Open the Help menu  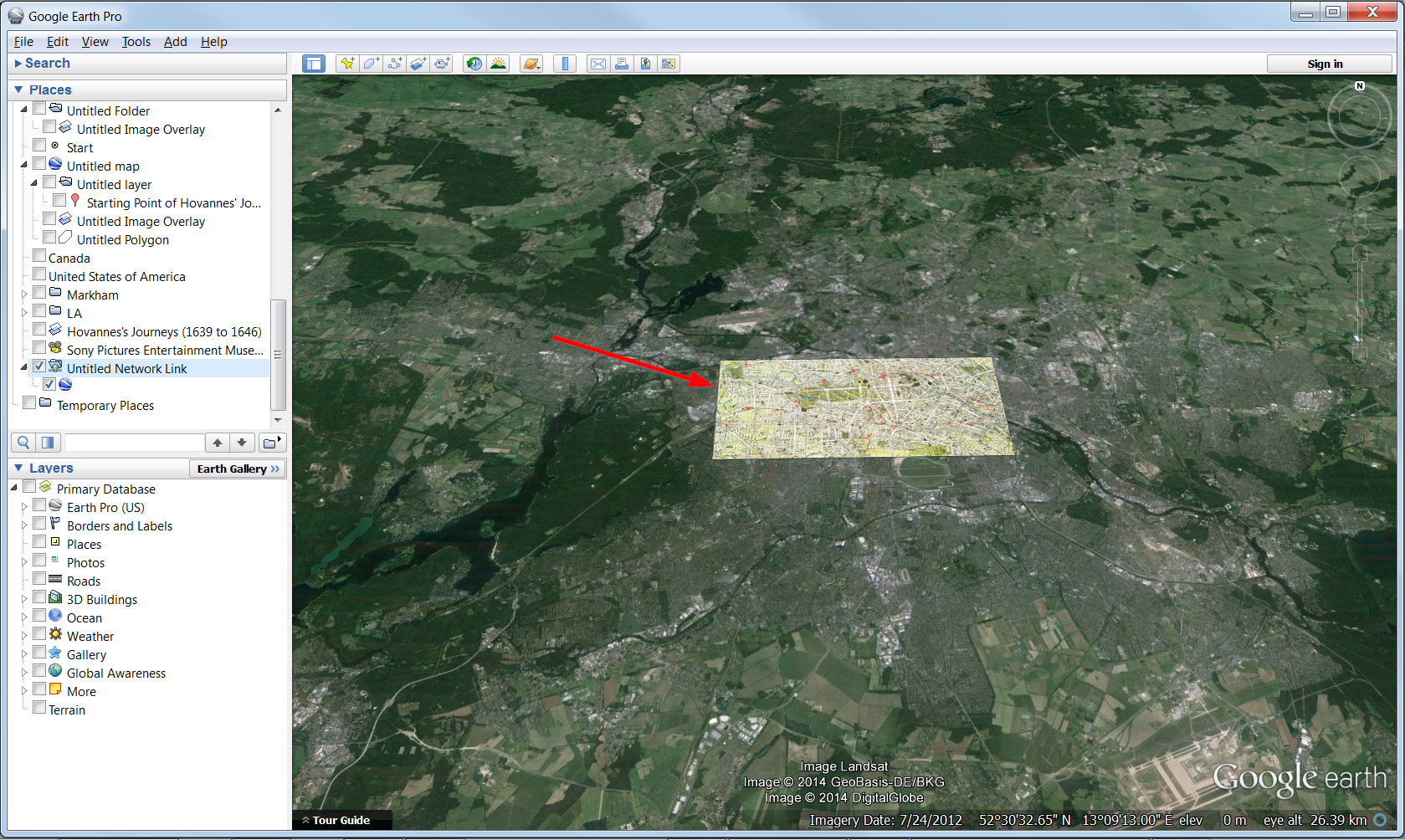point(213,42)
